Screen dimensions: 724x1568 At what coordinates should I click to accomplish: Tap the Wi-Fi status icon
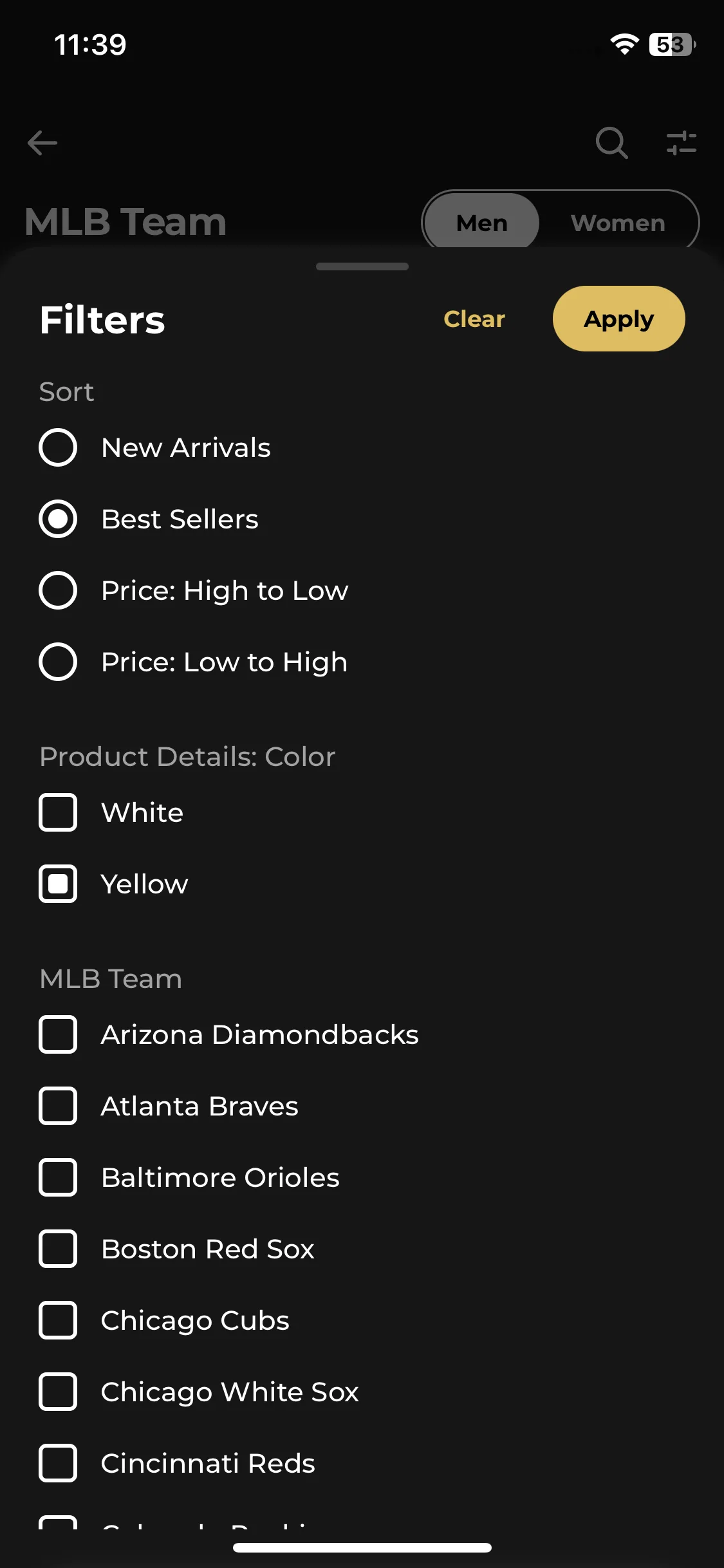(x=624, y=44)
